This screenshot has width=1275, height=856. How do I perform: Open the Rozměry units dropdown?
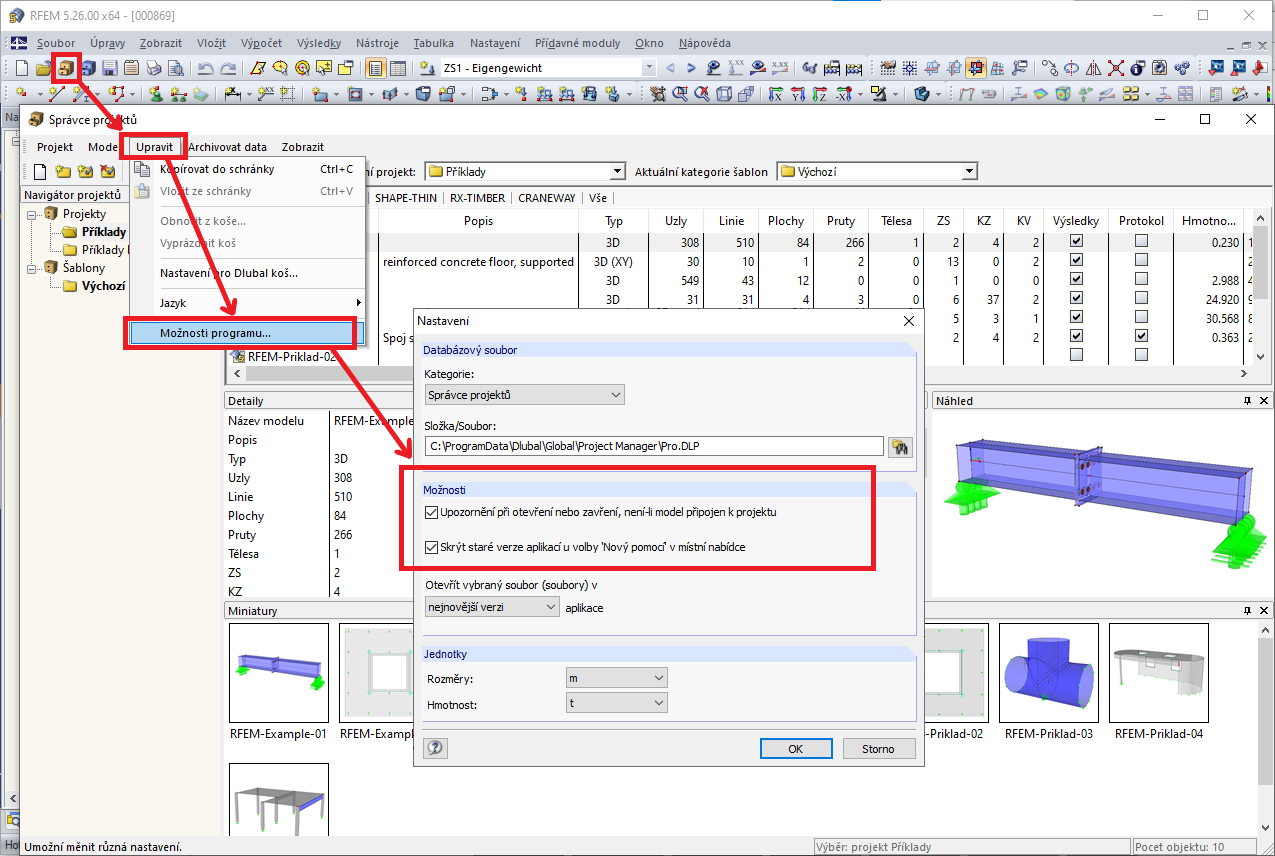pos(616,678)
